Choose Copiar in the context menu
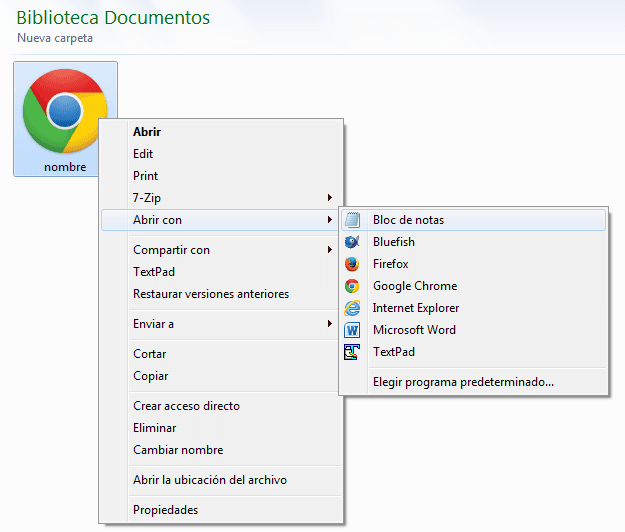Image resolution: width=625 pixels, height=532 pixels. pyautogui.click(x=222, y=376)
